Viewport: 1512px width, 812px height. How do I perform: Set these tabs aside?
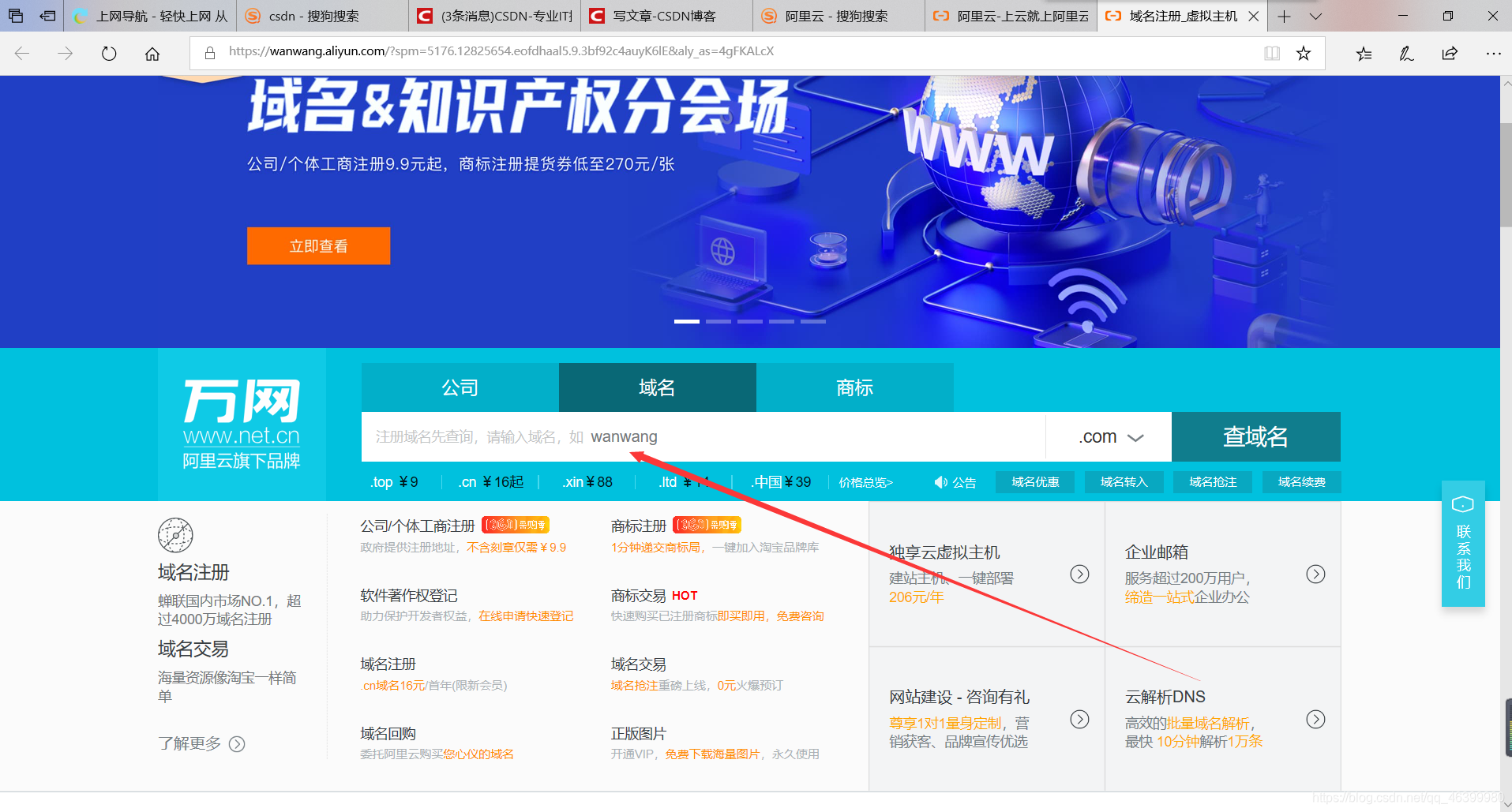tap(47, 16)
